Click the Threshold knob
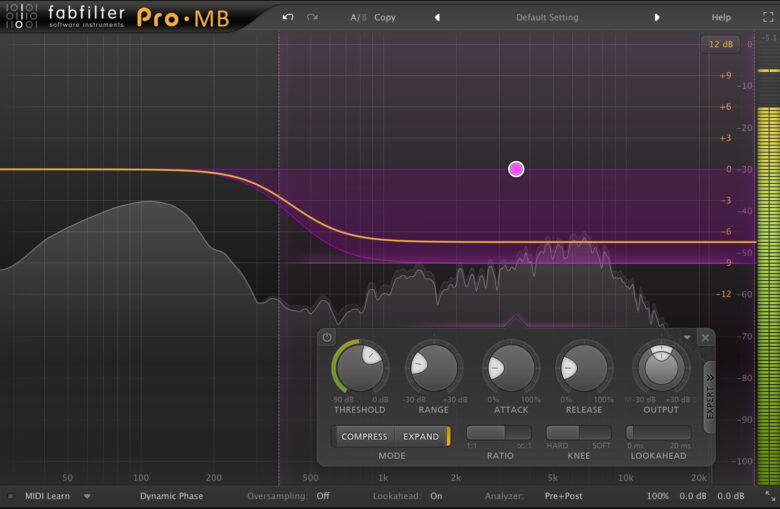The width and height of the screenshot is (780, 509). 360,368
